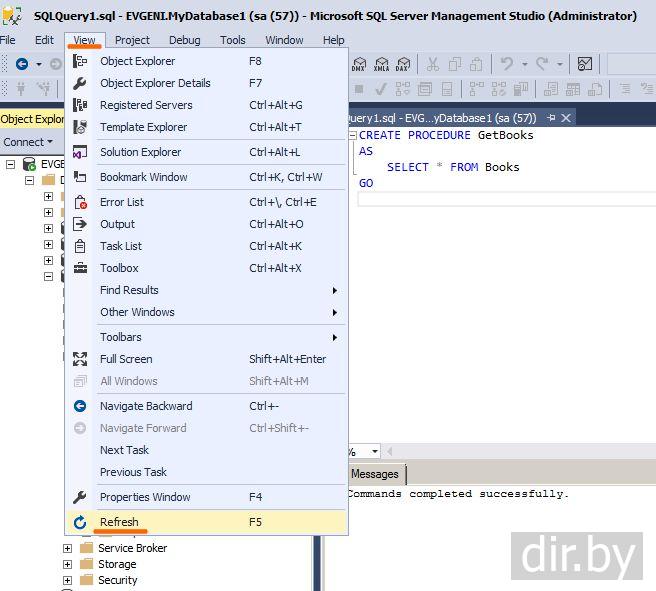Viewport: 656px width, 591px height.
Task: Open the zoom percentage dropdown
Action: [375, 451]
